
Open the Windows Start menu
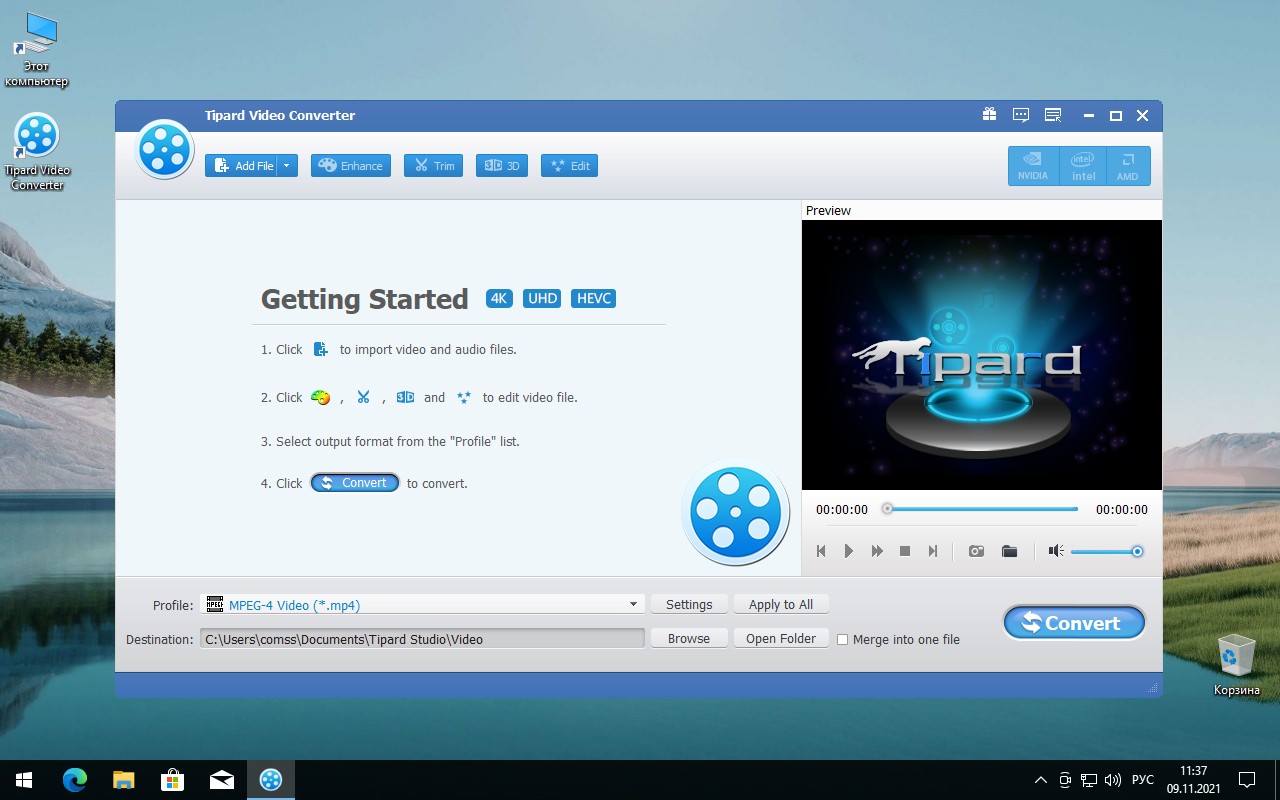24,780
